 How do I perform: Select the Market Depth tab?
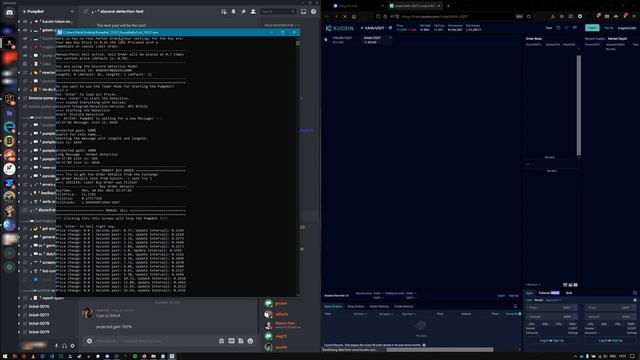coord(617,39)
